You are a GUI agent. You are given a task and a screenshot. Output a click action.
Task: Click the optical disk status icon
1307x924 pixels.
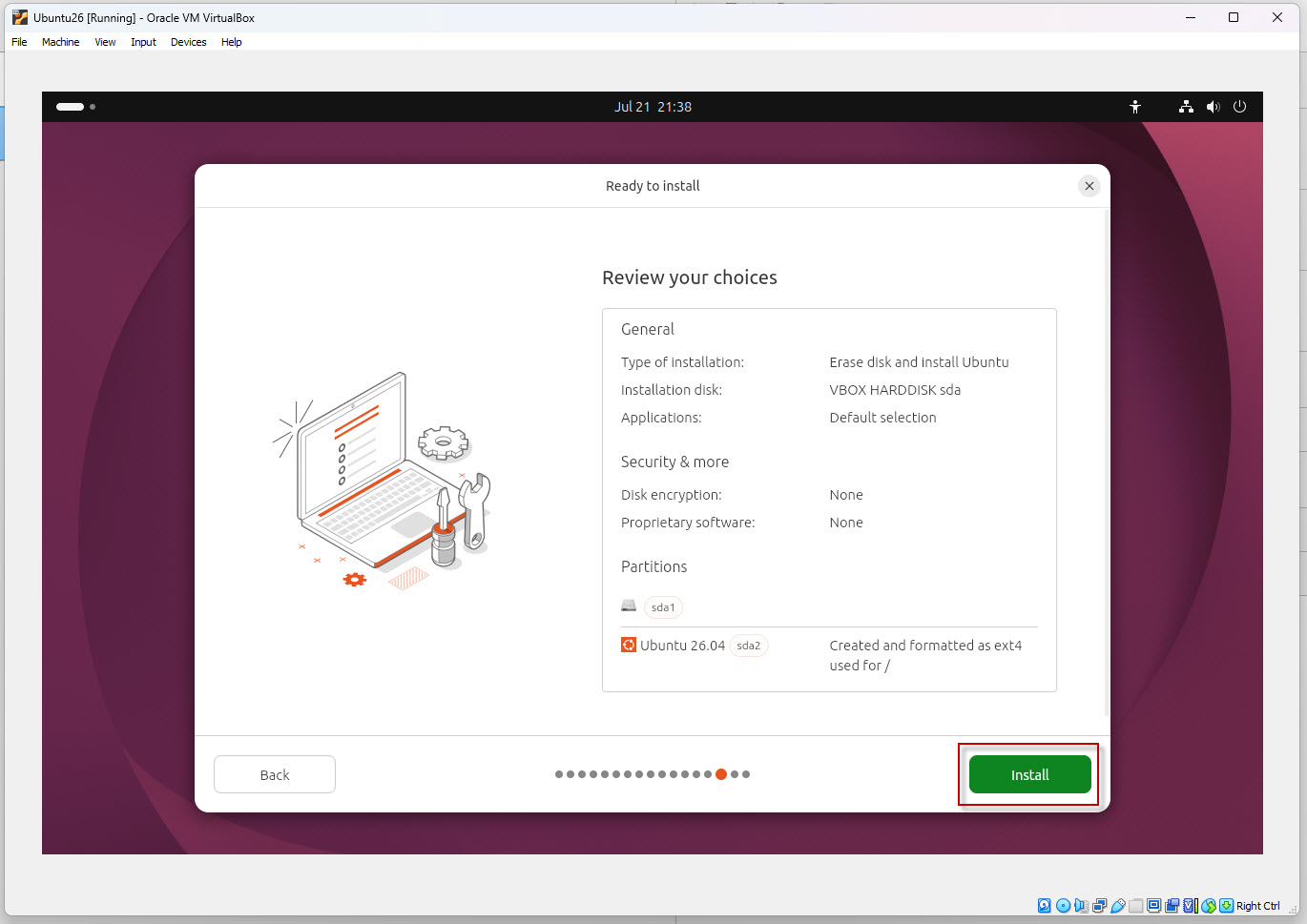[1063, 906]
